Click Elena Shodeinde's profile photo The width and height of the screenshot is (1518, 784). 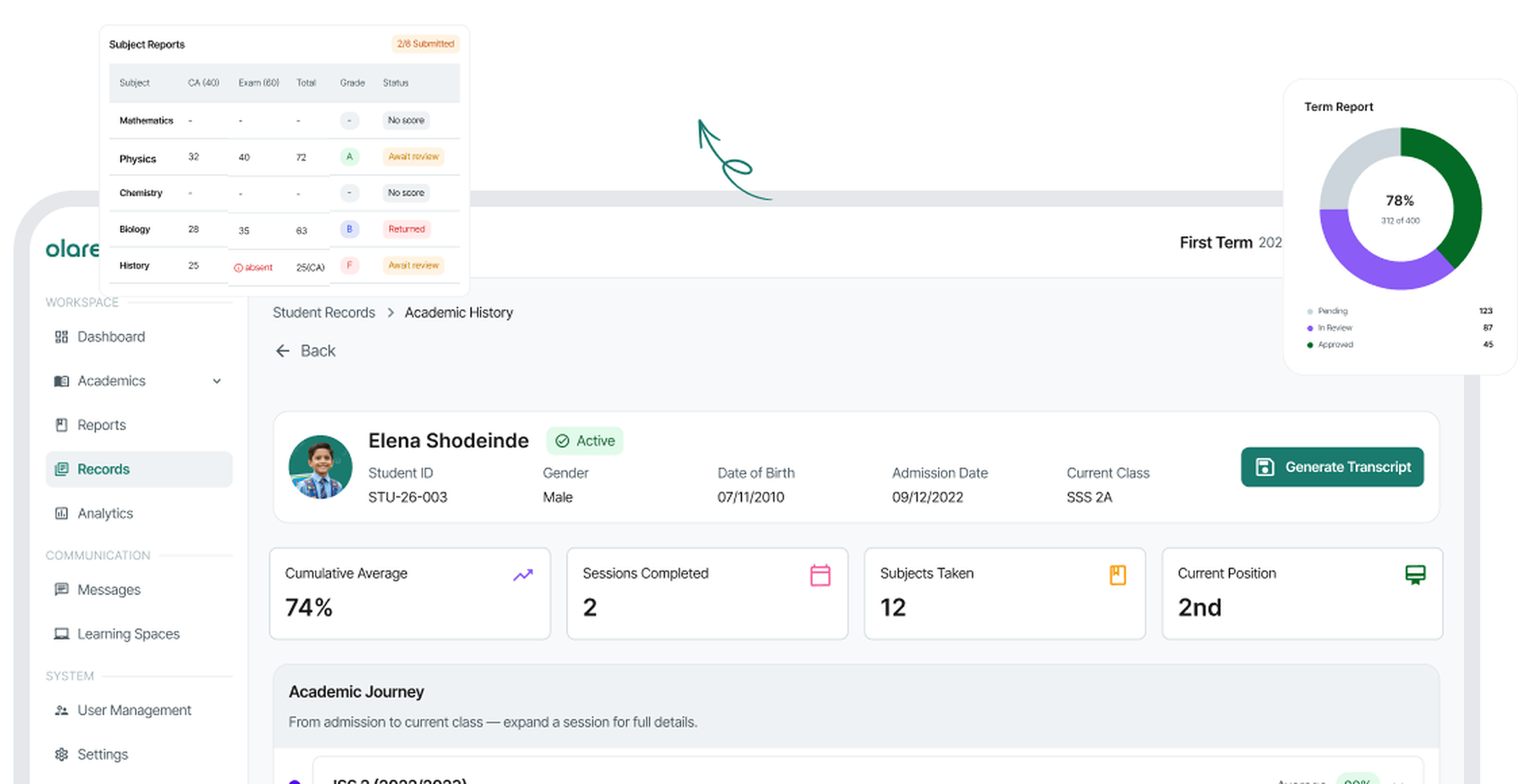pyautogui.click(x=320, y=467)
